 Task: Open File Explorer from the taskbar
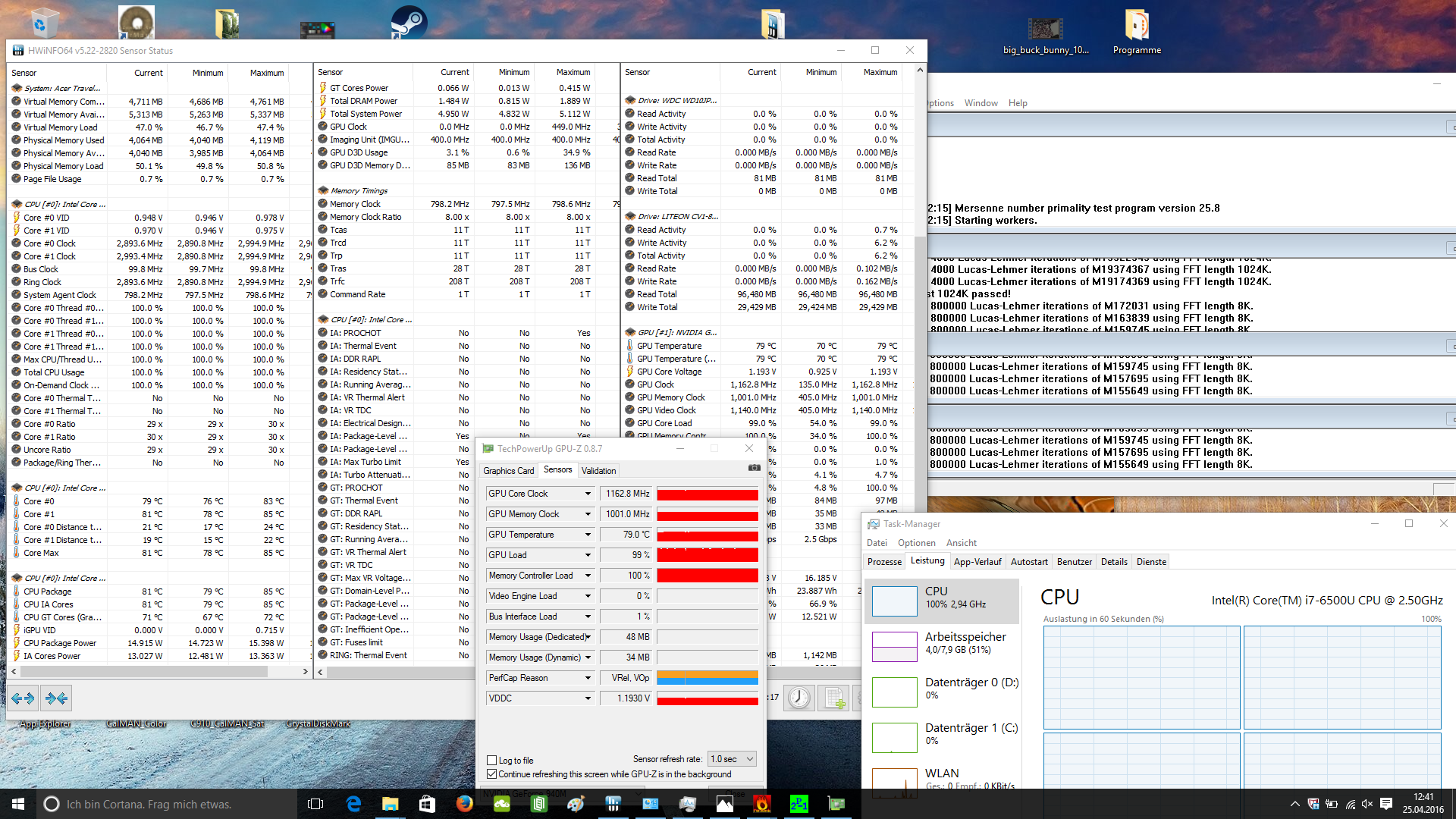(391, 804)
